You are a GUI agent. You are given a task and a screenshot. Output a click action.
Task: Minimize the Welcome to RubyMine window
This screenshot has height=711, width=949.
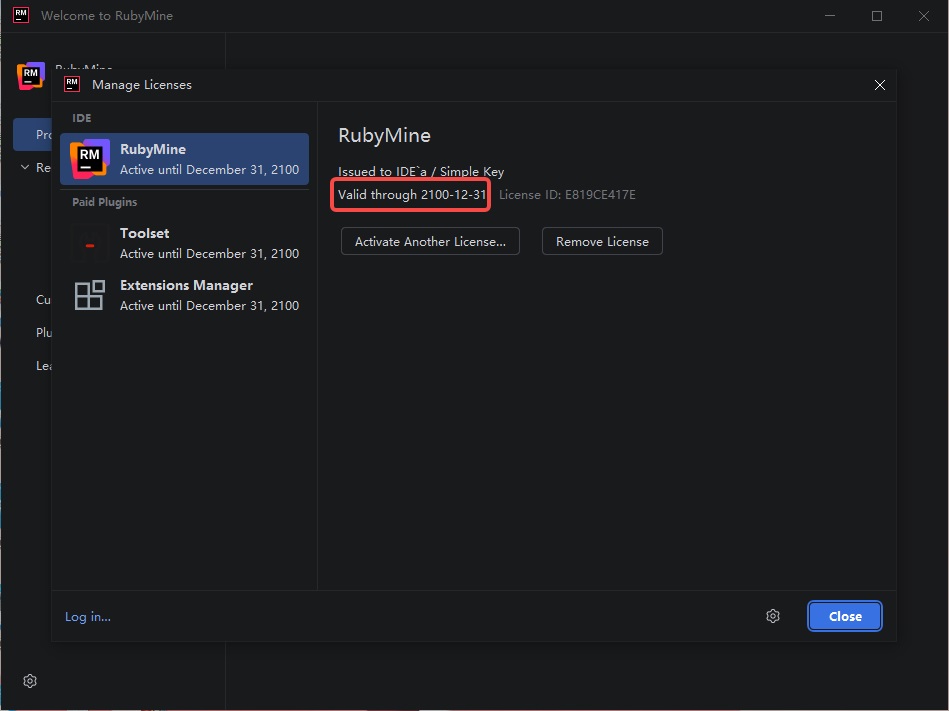830,16
